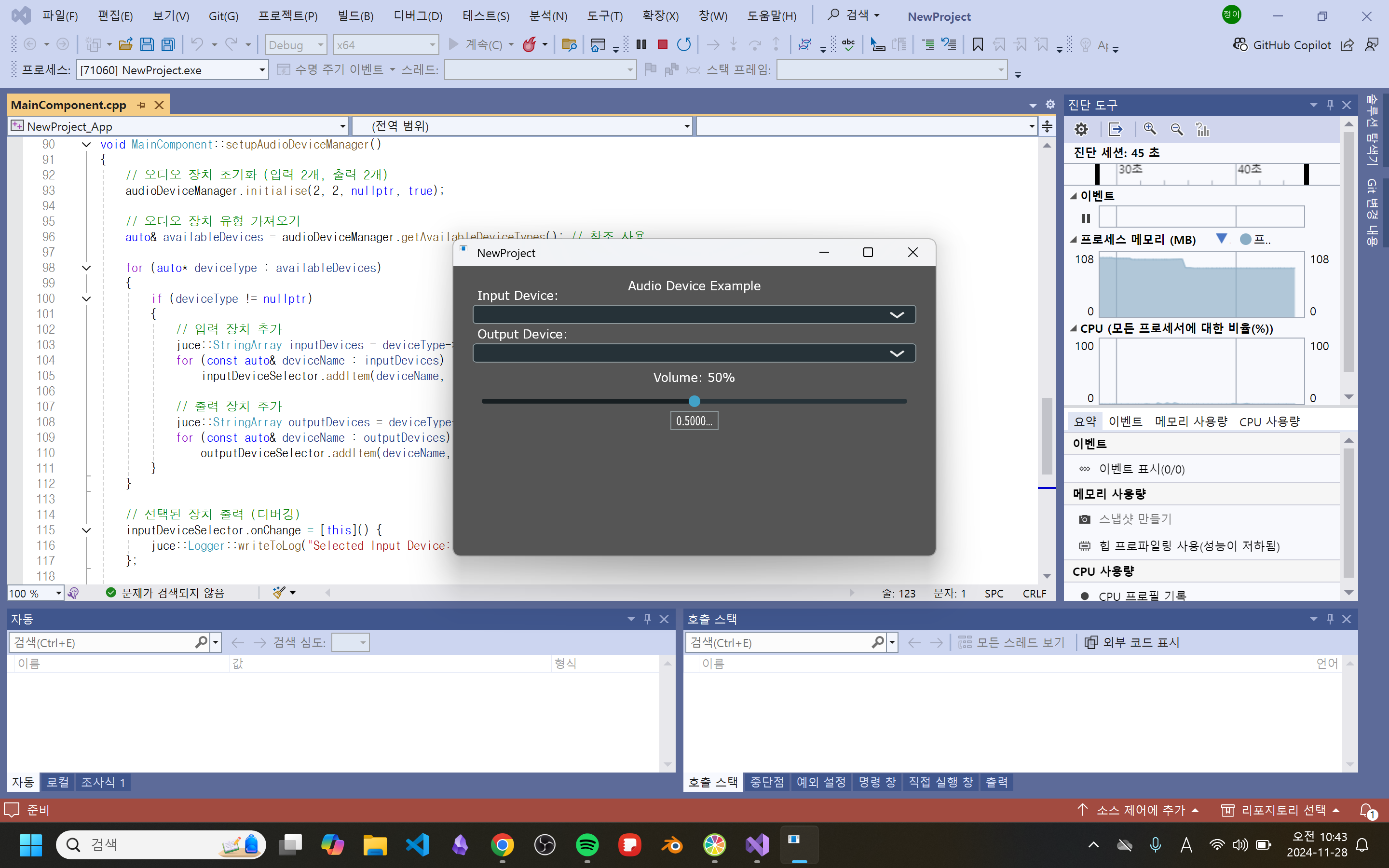Click the Restart debugging circular arrow
This screenshot has height=868, width=1389.
click(x=683, y=44)
